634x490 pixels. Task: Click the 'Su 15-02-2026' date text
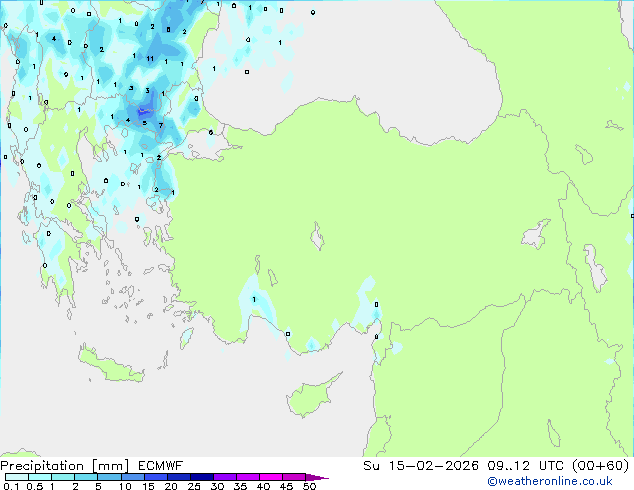421,466
